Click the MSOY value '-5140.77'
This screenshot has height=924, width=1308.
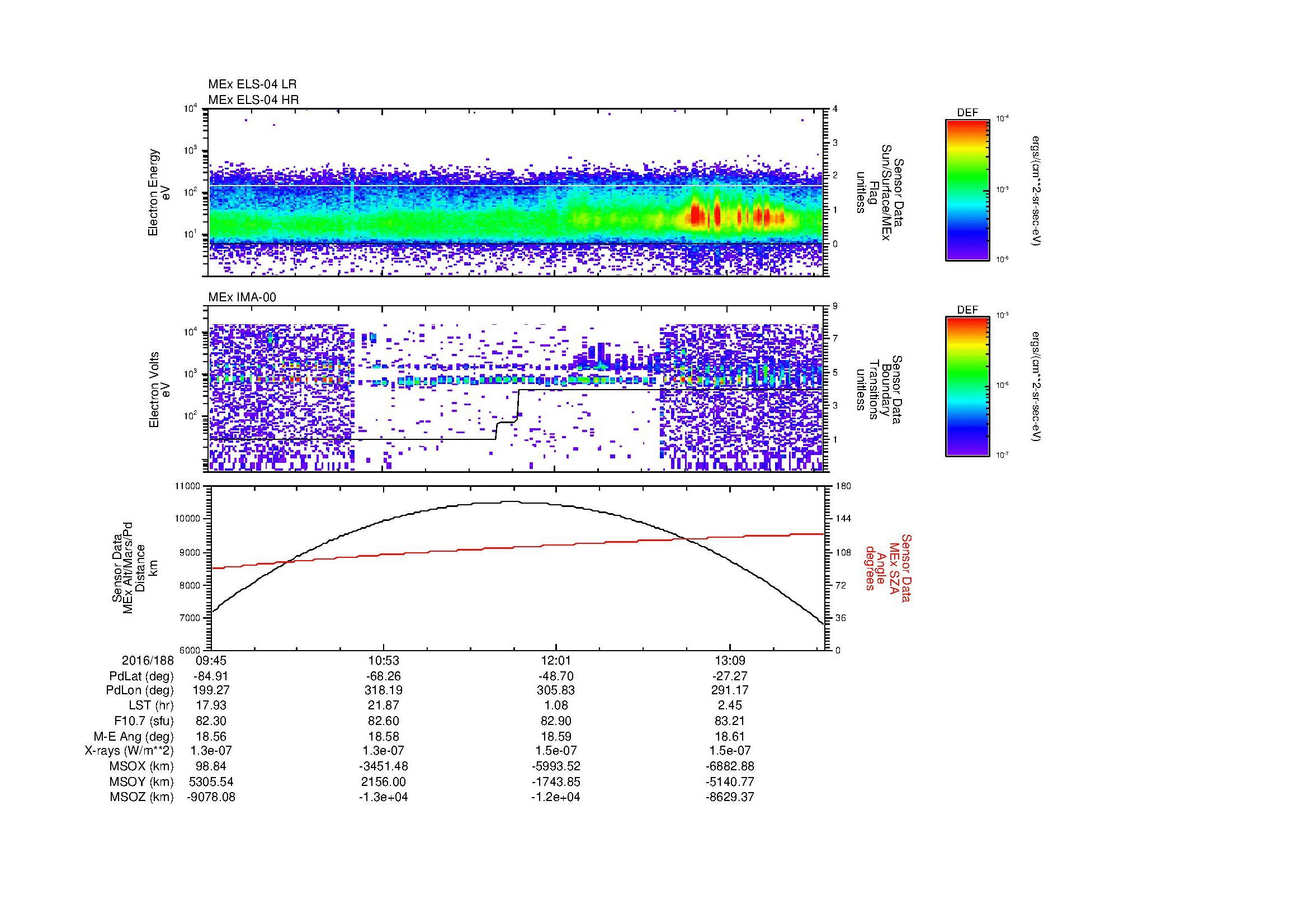tap(730, 781)
